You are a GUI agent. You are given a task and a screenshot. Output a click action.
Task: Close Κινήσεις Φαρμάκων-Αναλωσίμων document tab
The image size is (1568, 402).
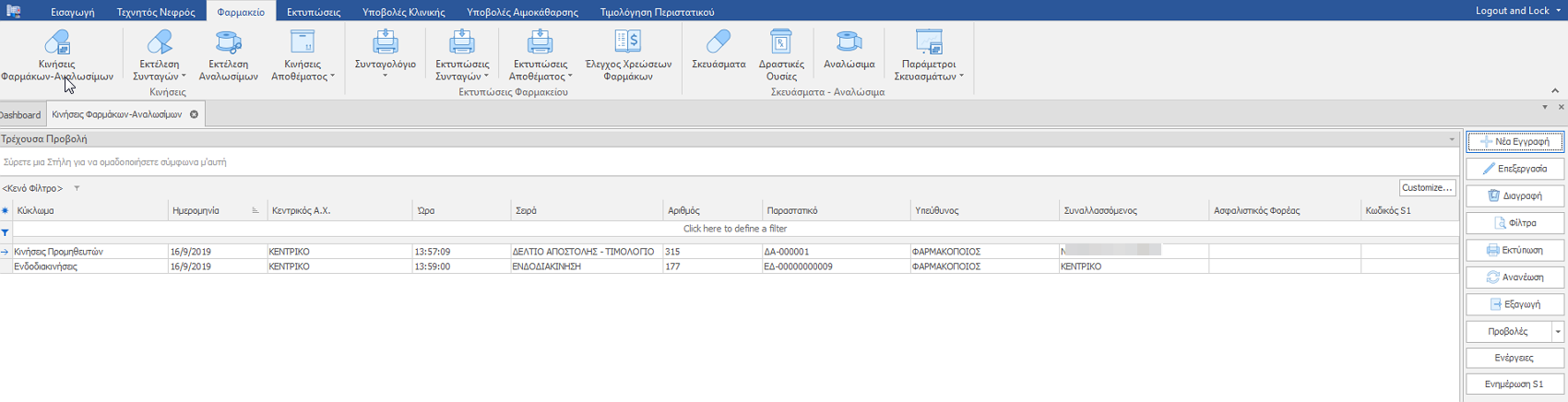pos(194,114)
